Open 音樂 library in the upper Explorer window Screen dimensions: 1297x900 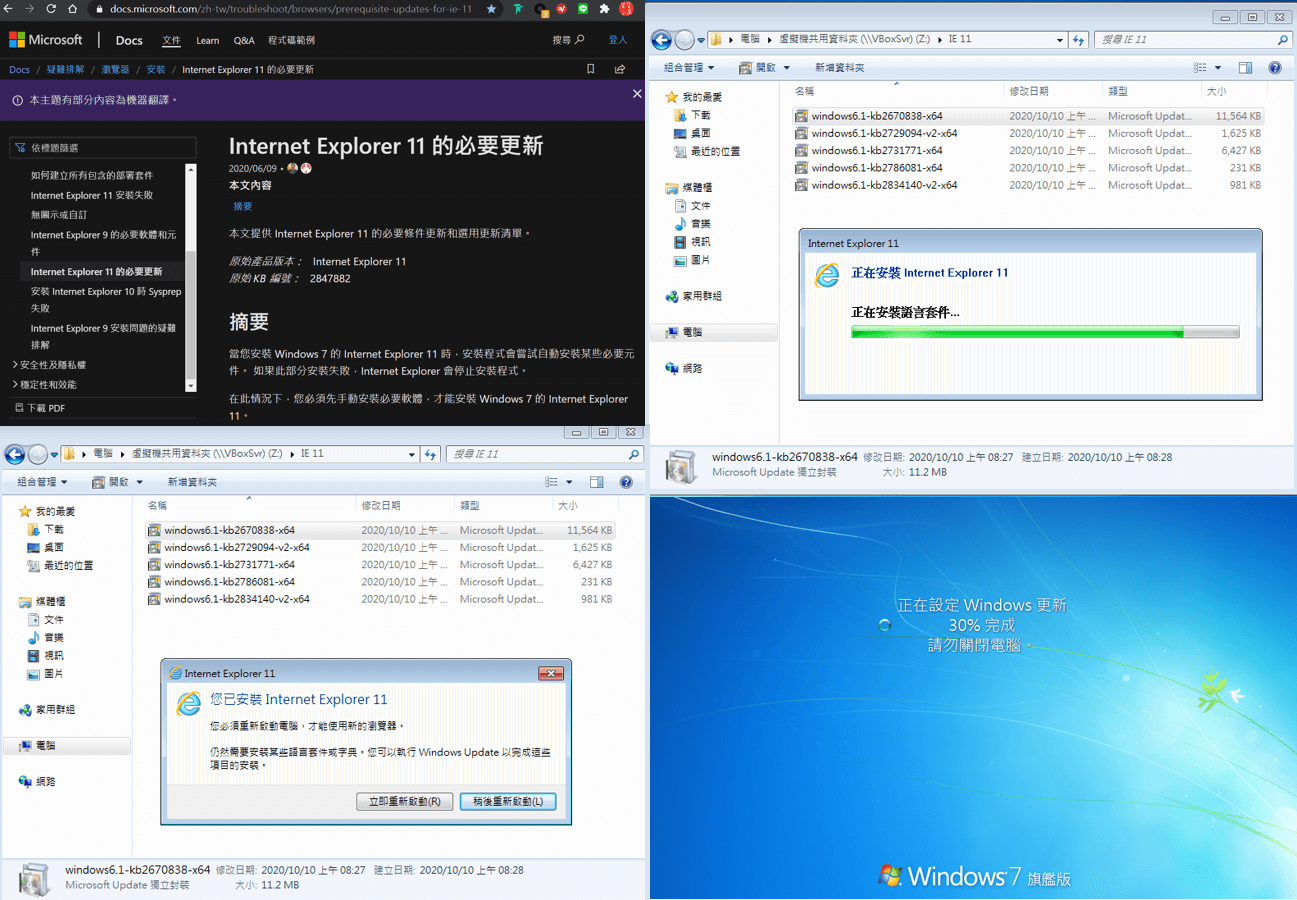coord(691,223)
